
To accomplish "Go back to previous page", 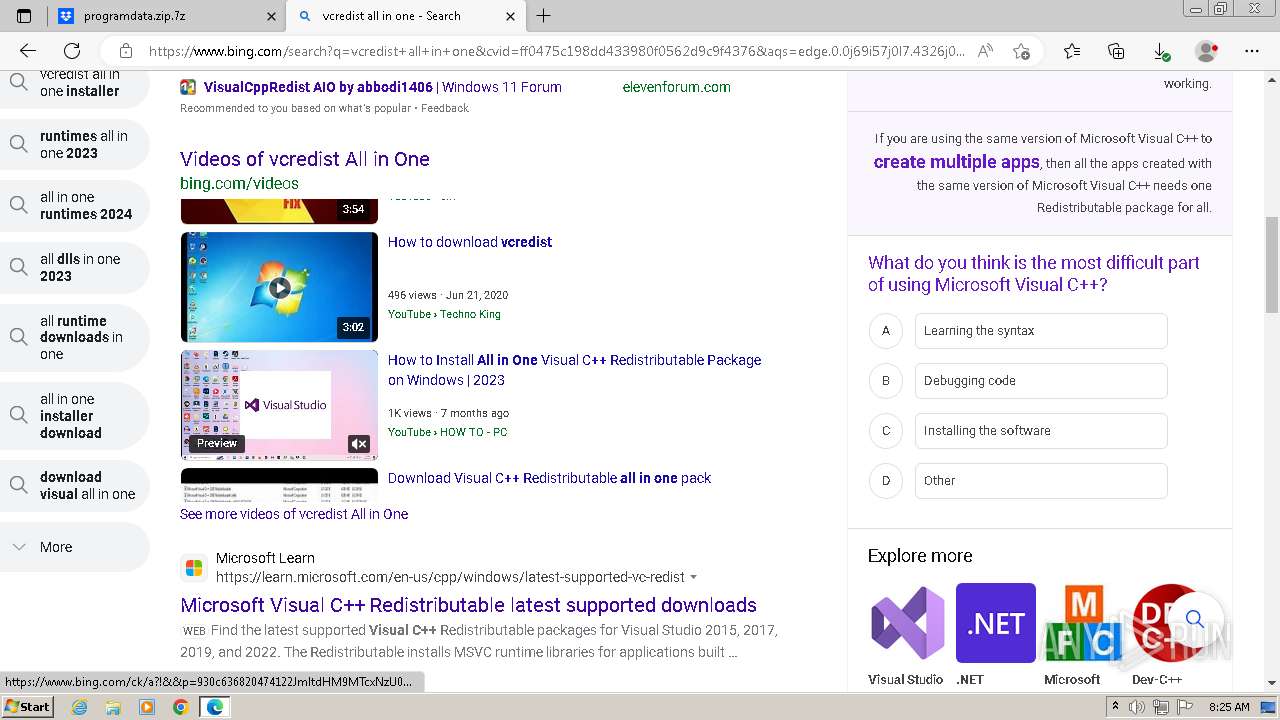I will pyautogui.click(x=28, y=51).
